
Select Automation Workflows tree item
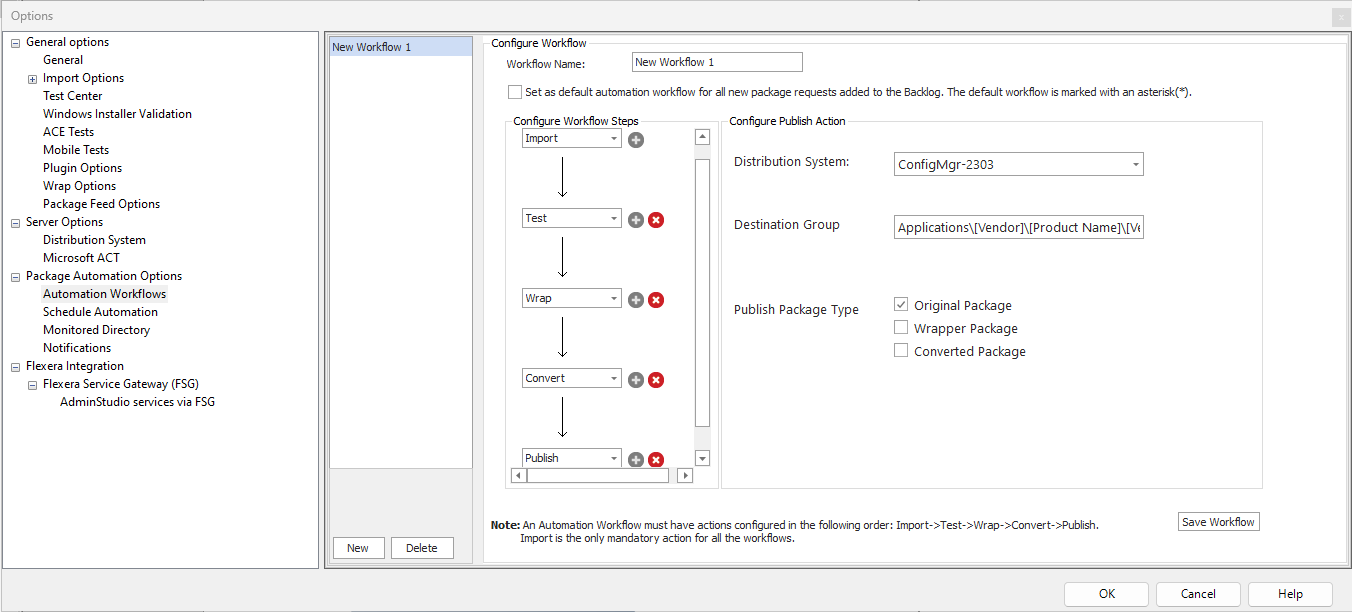click(104, 294)
